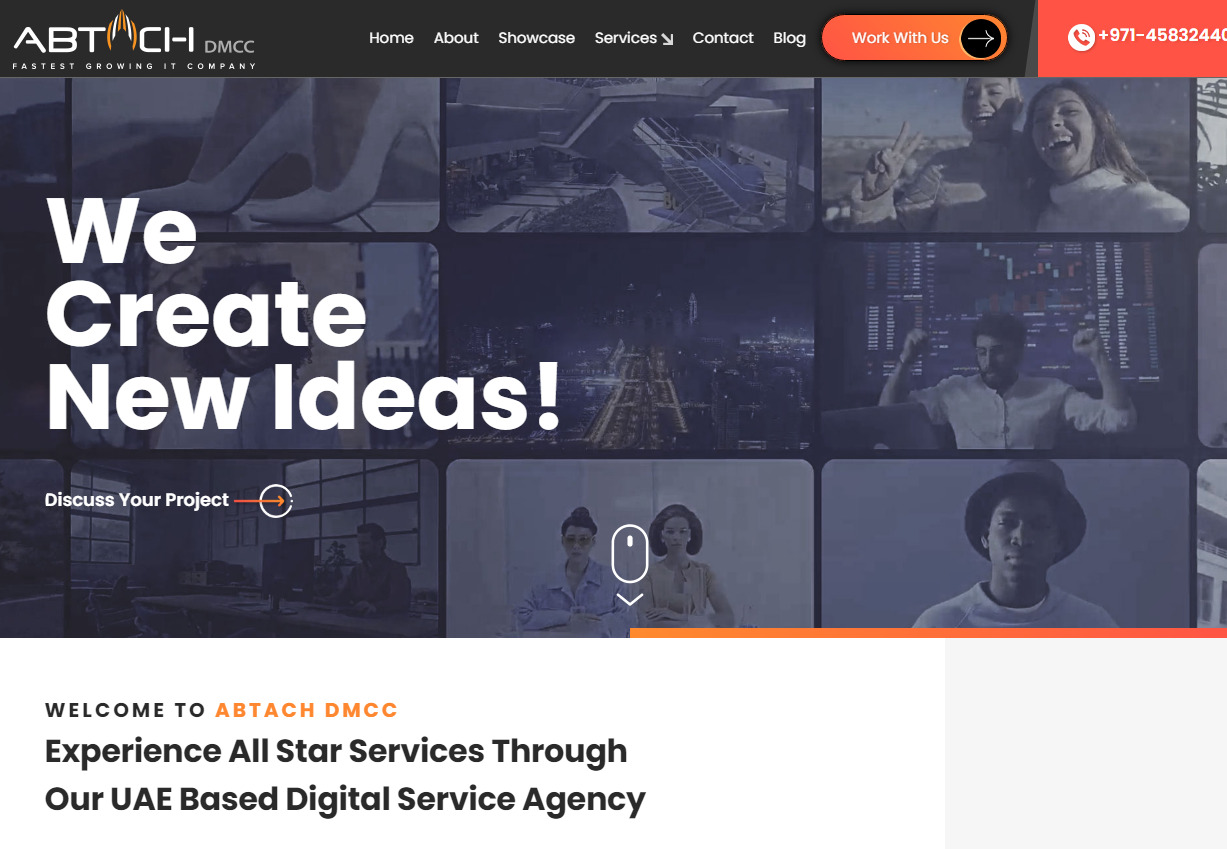Click the down chevron below the mouse icon
The width and height of the screenshot is (1227, 849).
click(630, 599)
